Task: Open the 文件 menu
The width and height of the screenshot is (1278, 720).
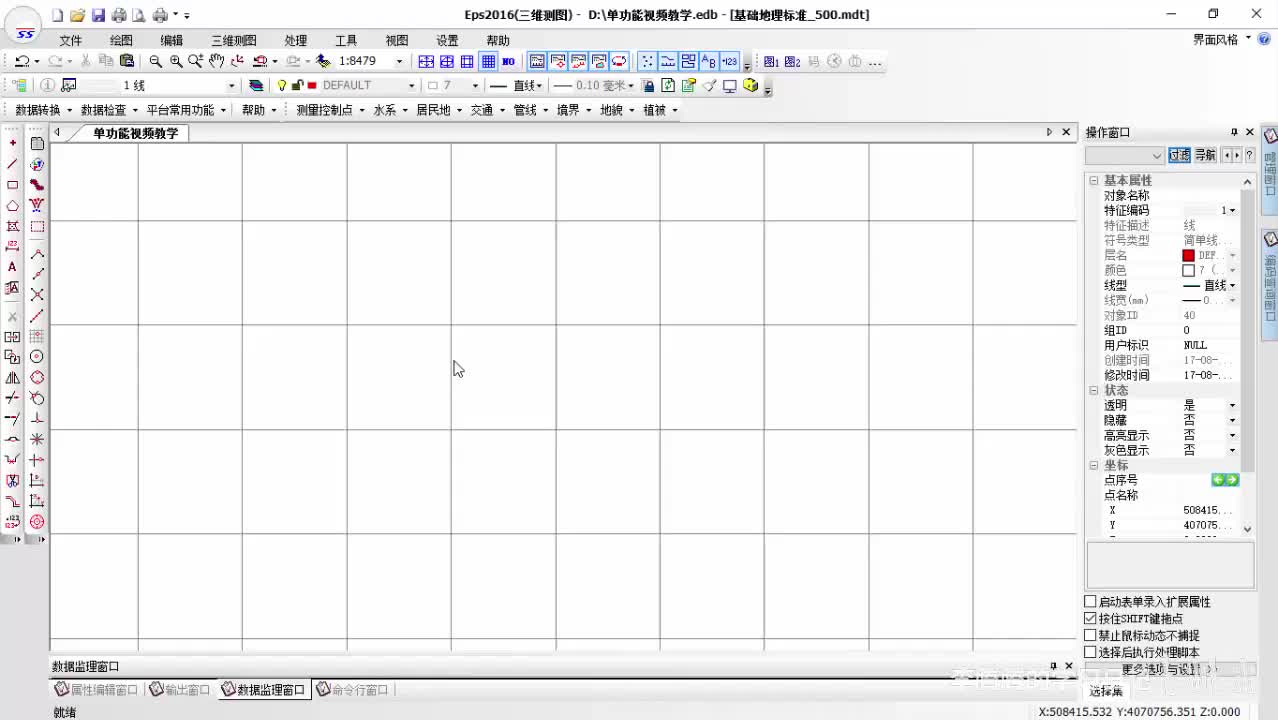Action: pyautogui.click(x=70, y=41)
